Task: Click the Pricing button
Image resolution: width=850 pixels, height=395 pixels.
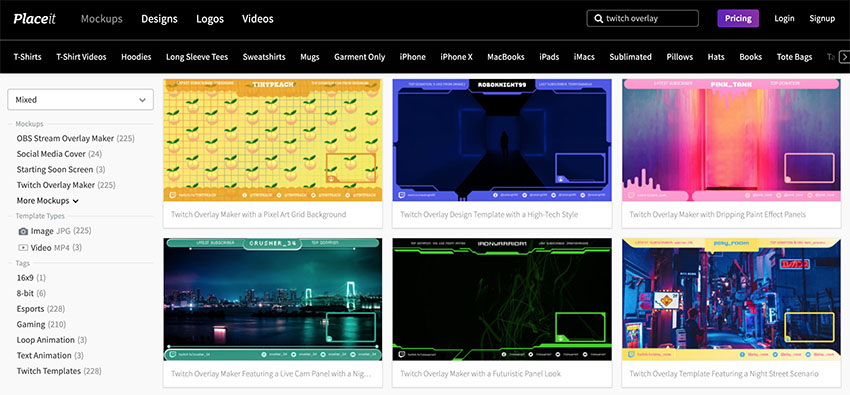Action: point(738,18)
